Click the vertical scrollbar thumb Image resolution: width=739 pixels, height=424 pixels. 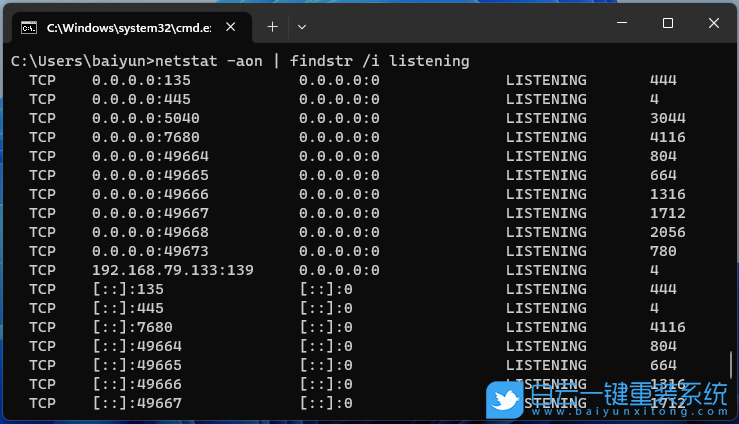tap(732, 364)
